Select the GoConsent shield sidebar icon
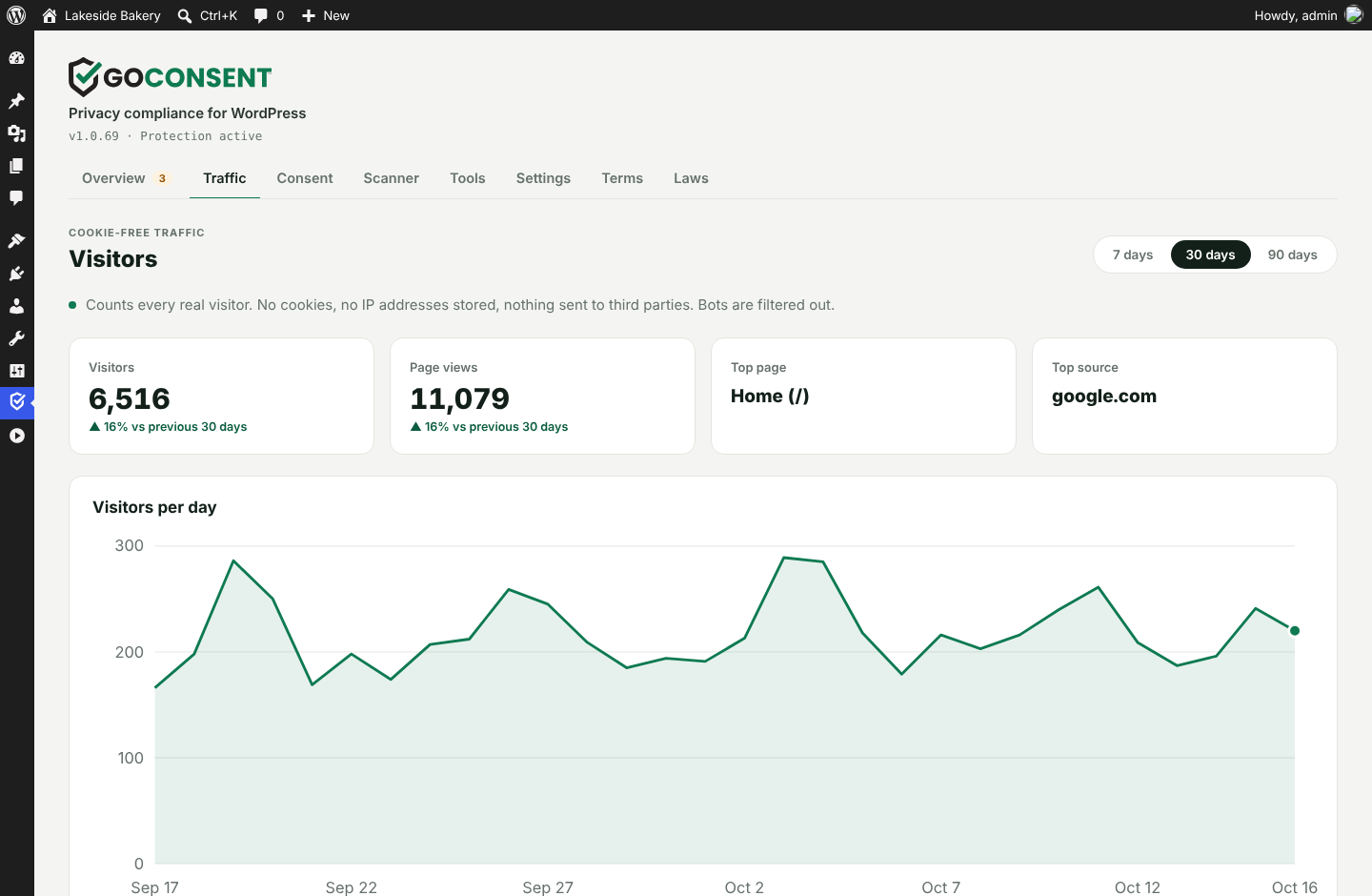The height and width of the screenshot is (896, 1372). [16, 402]
